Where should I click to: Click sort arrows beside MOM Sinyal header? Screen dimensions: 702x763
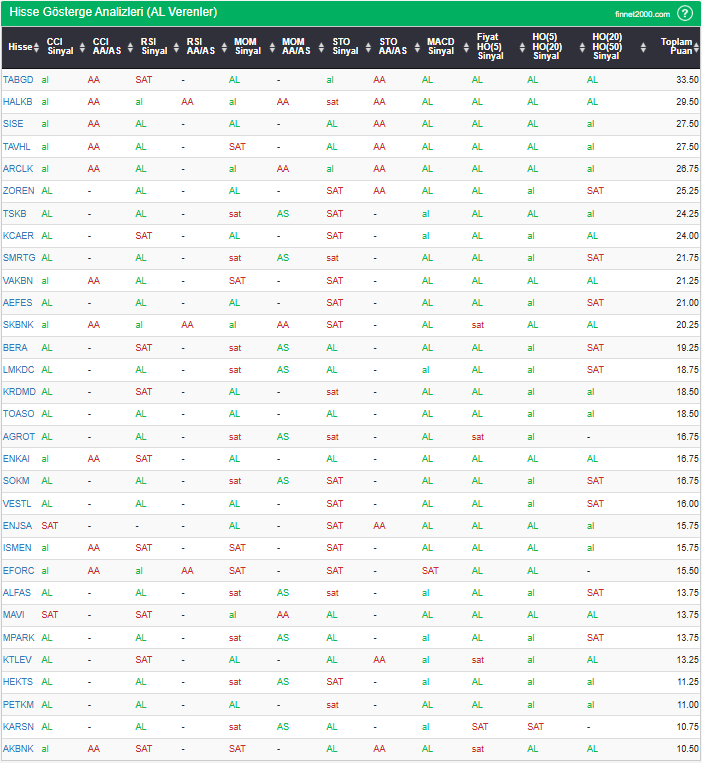(x=273, y=47)
